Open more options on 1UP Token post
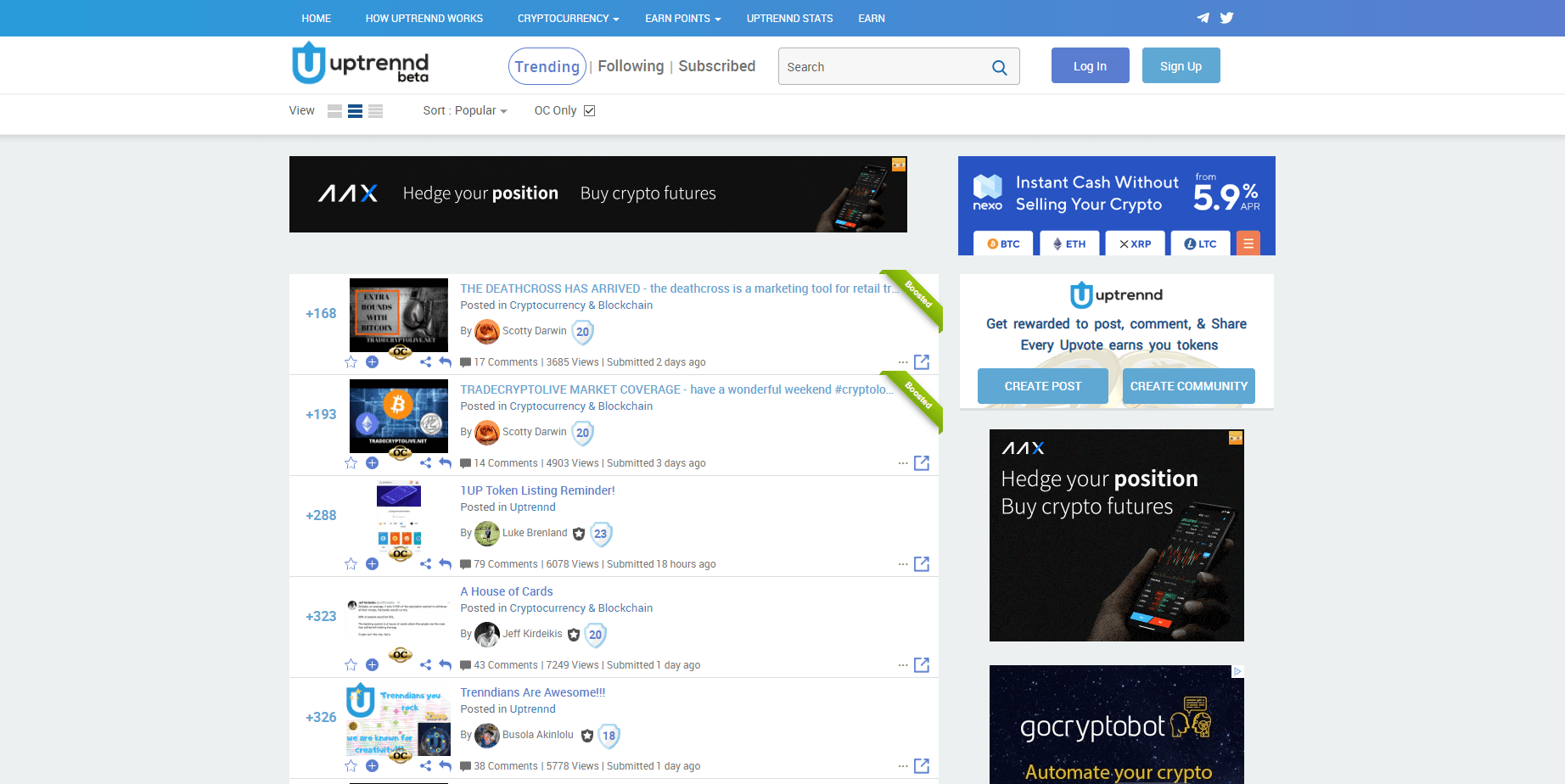Image resolution: width=1565 pixels, height=784 pixels. click(903, 564)
